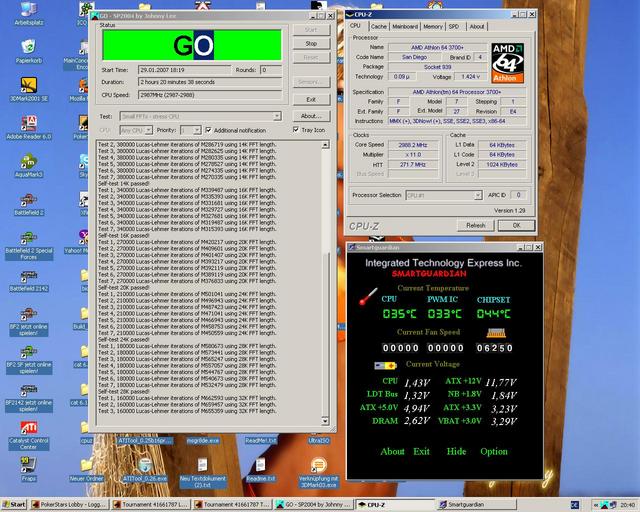640x512 pixels.
Task: Click the log scrollbar up arrow in SP2004
Action: (x=325, y=145)
